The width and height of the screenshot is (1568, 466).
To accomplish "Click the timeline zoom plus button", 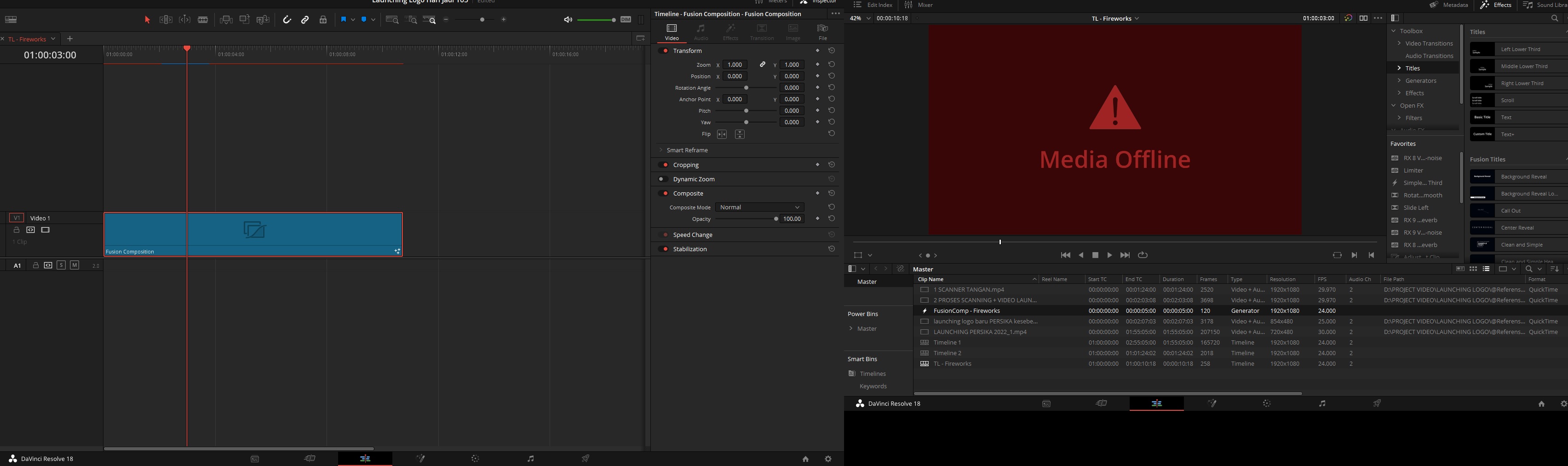I will click(503, 20).
